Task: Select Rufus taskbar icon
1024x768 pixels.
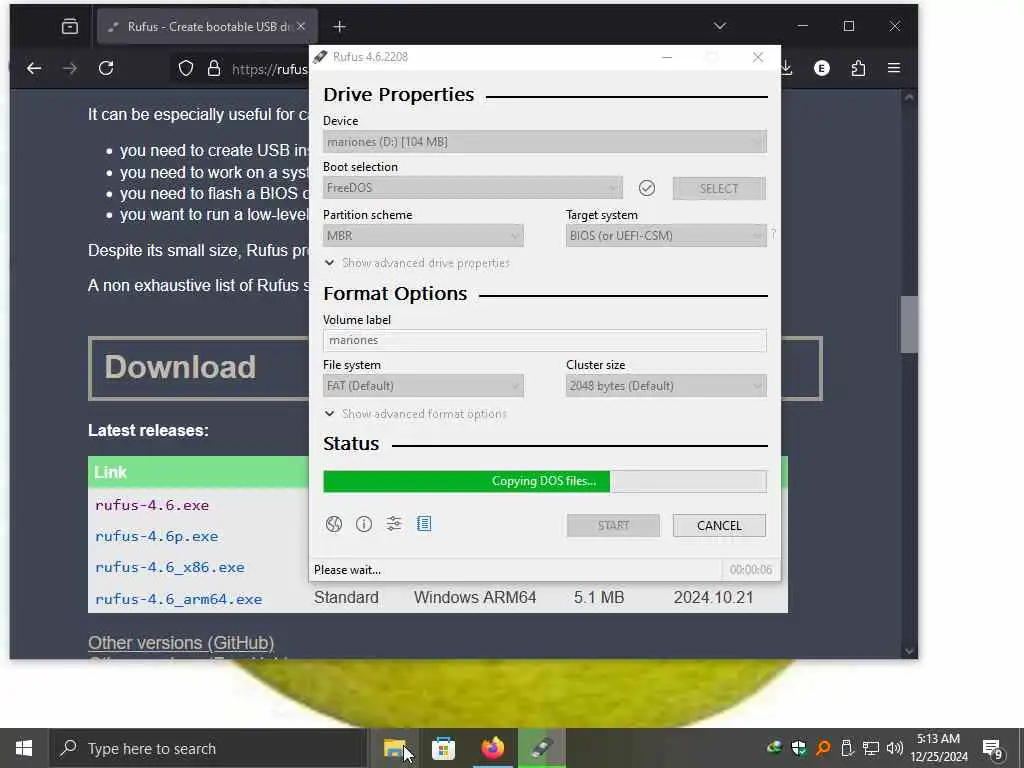Action: click(x=542, y=748)
